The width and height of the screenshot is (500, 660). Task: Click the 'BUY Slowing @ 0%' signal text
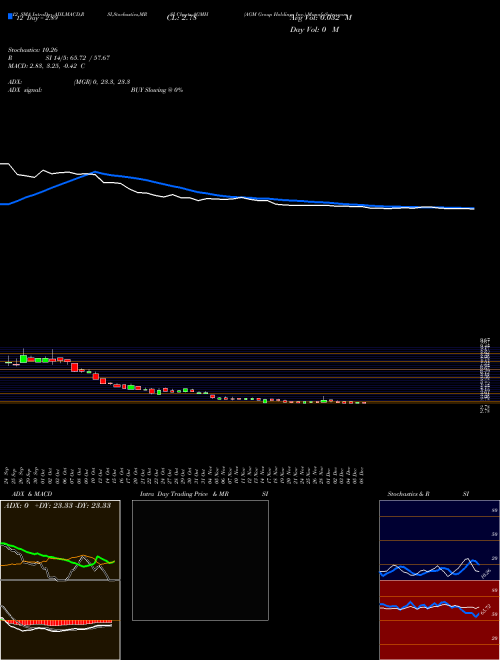click(x=157, y=90)
